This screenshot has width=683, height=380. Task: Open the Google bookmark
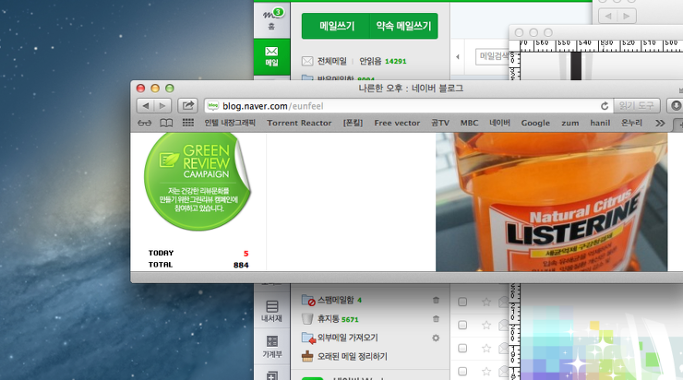tap(535, 123)
